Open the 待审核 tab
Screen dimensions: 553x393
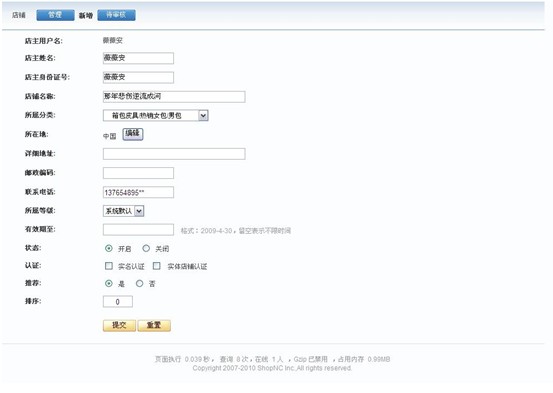coord(116,15)
